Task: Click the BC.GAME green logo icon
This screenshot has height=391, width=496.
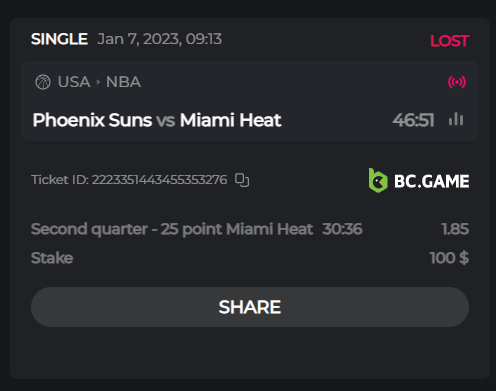Action: [378, 181]
